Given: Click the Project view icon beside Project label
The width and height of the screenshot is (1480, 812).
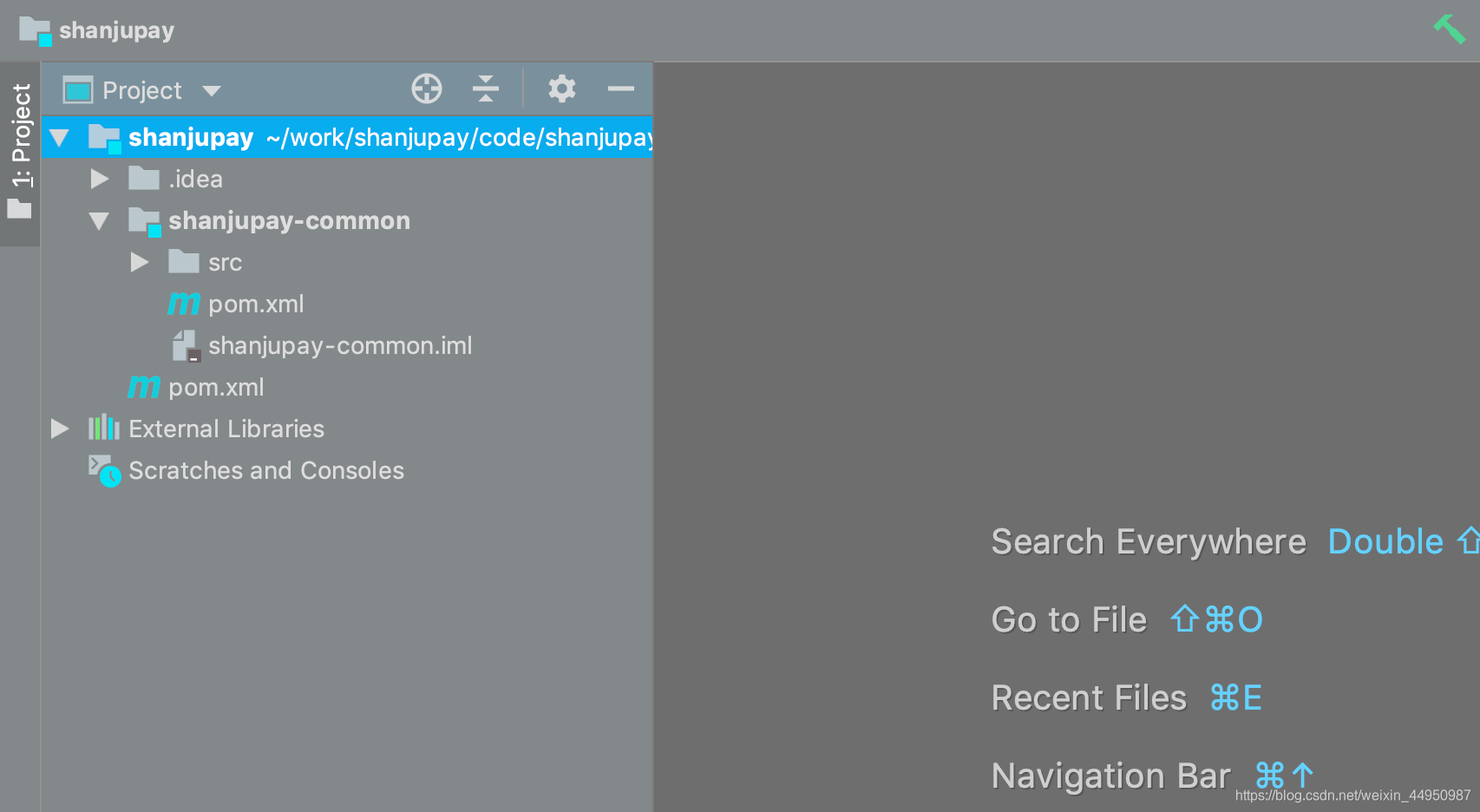Looking at the screenshot, I should point(78,89).
